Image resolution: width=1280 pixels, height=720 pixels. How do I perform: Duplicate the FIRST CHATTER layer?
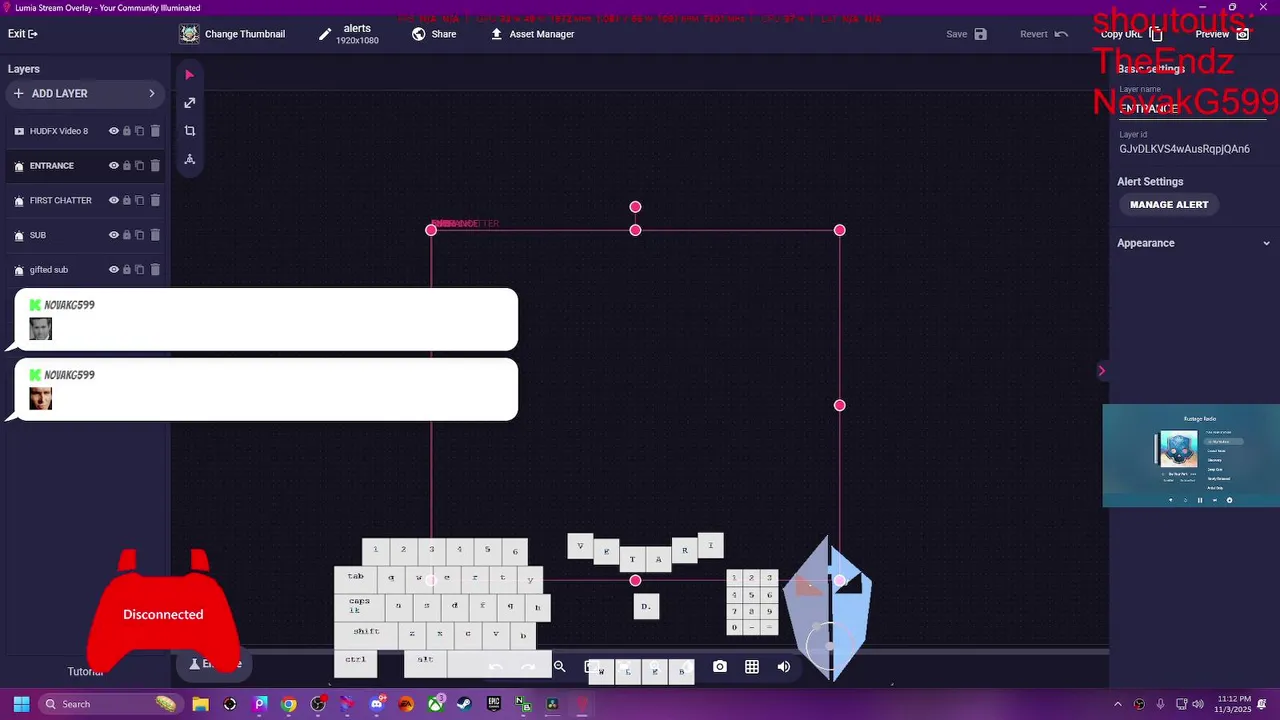[140, 200]
